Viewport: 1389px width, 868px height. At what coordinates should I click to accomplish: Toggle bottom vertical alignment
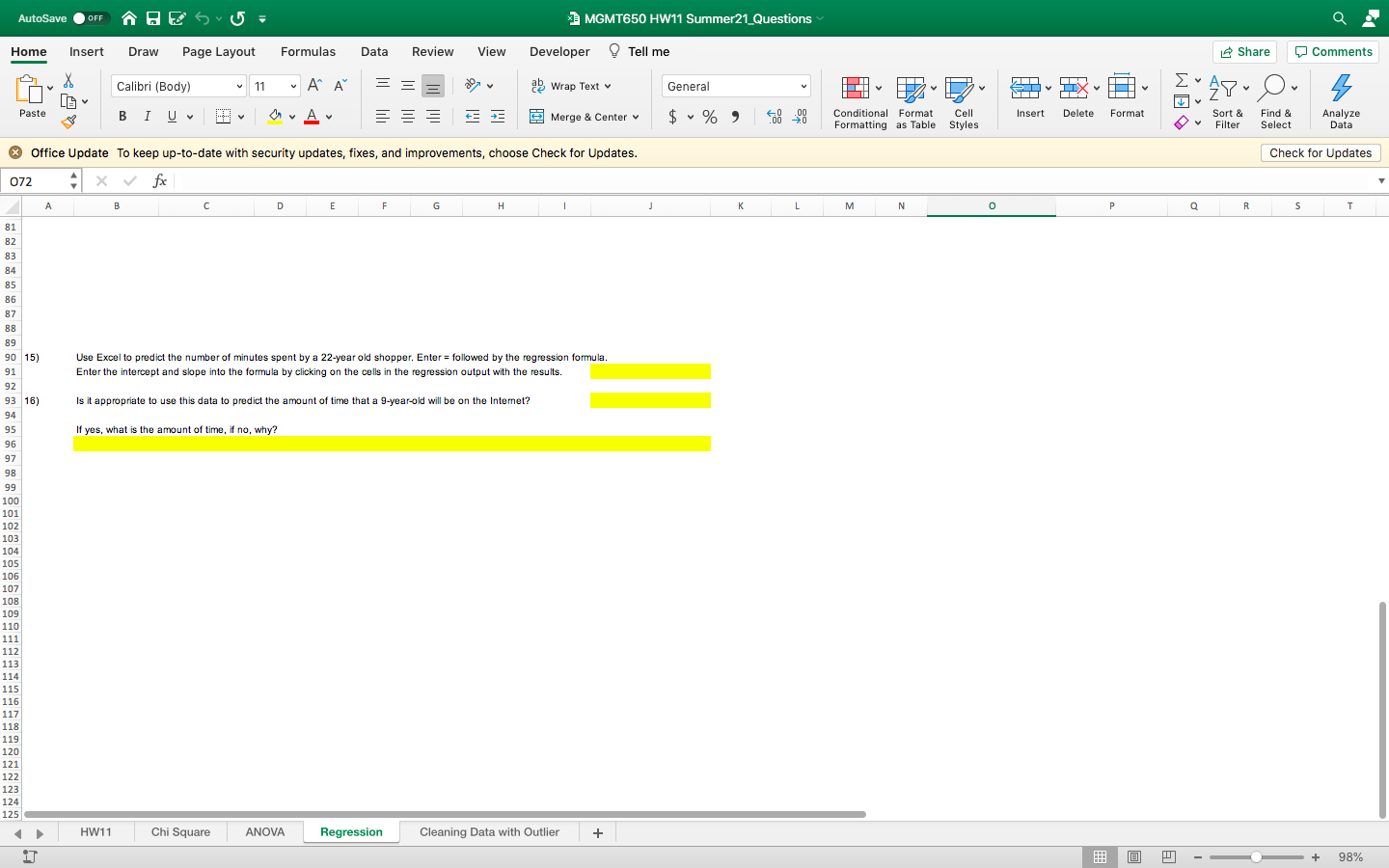click(433, 86)
